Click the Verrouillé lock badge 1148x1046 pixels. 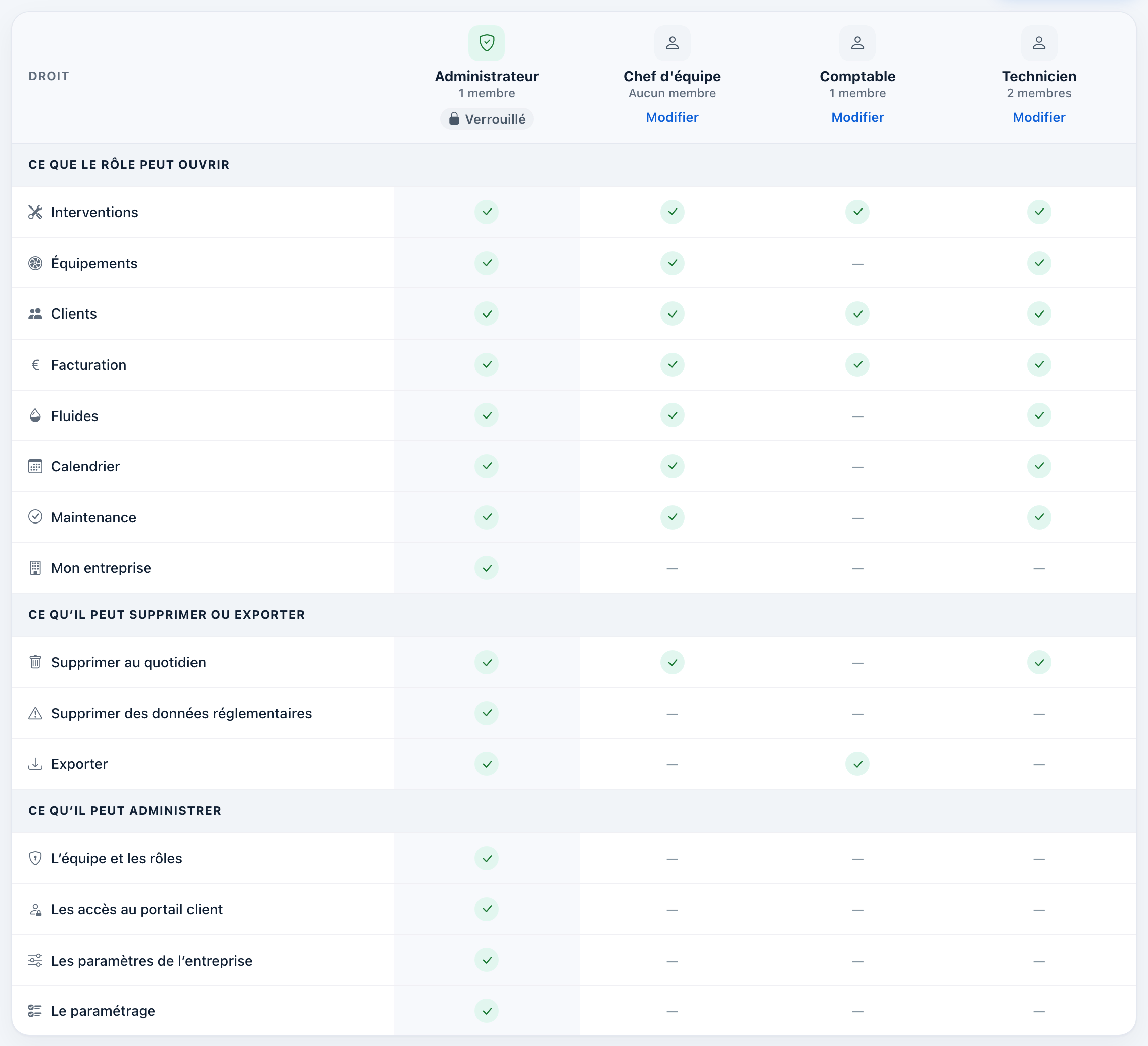487,119
